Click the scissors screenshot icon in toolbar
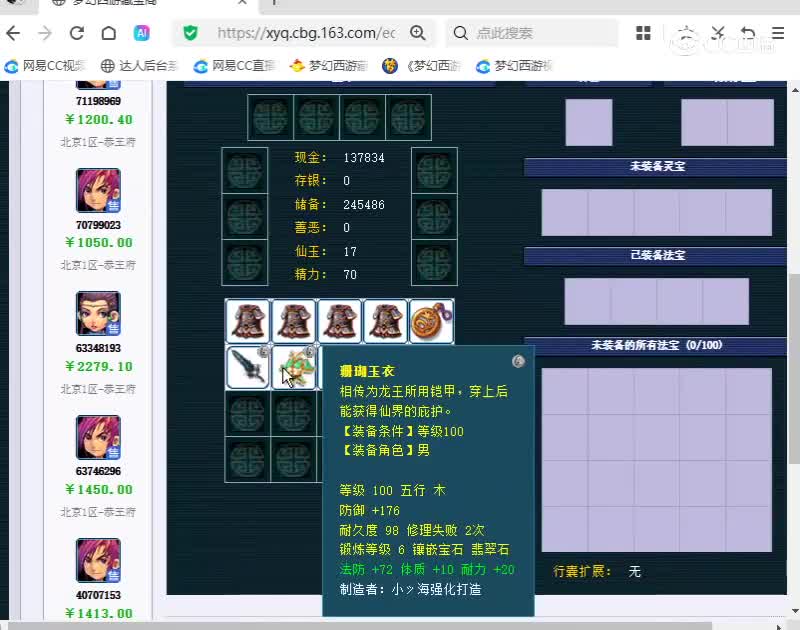Viewport: 800px width, 630px height. pos(718,33)
